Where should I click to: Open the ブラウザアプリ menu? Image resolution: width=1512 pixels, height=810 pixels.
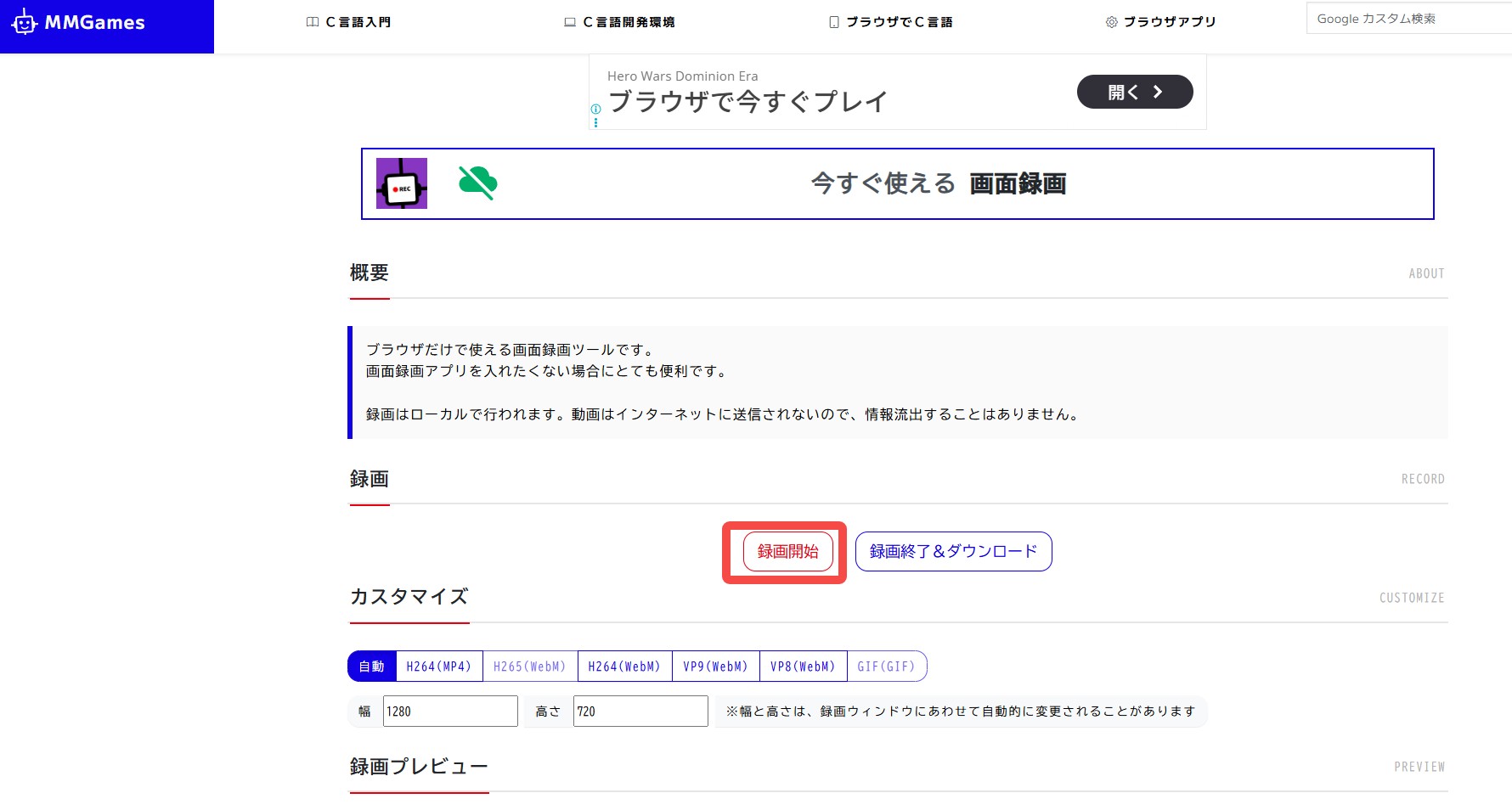coord(1169,22)
